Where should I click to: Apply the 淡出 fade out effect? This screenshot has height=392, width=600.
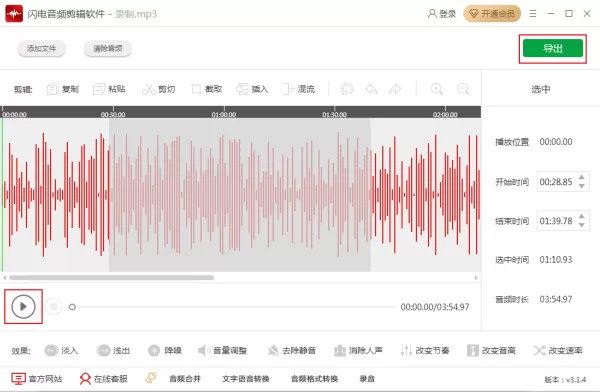[x=113, y=350]
